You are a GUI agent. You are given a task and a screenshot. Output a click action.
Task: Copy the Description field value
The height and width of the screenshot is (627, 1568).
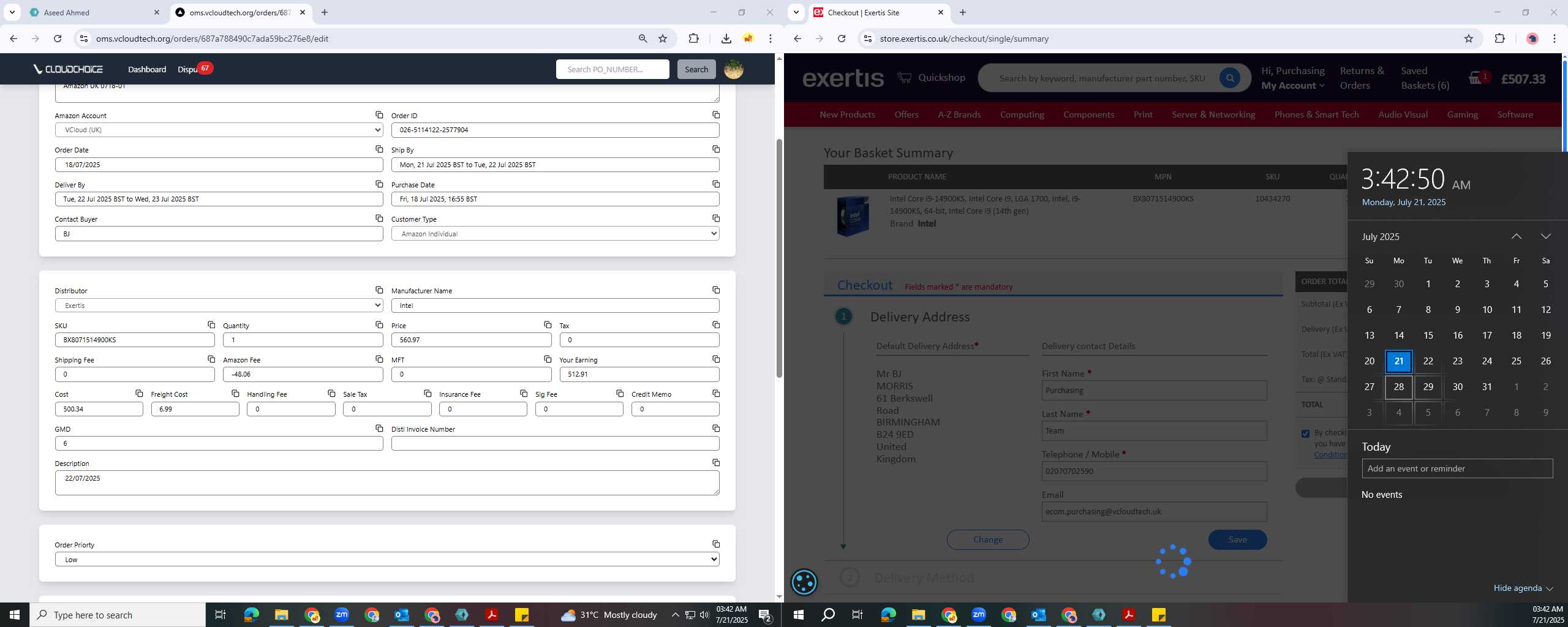click(715, 463)
